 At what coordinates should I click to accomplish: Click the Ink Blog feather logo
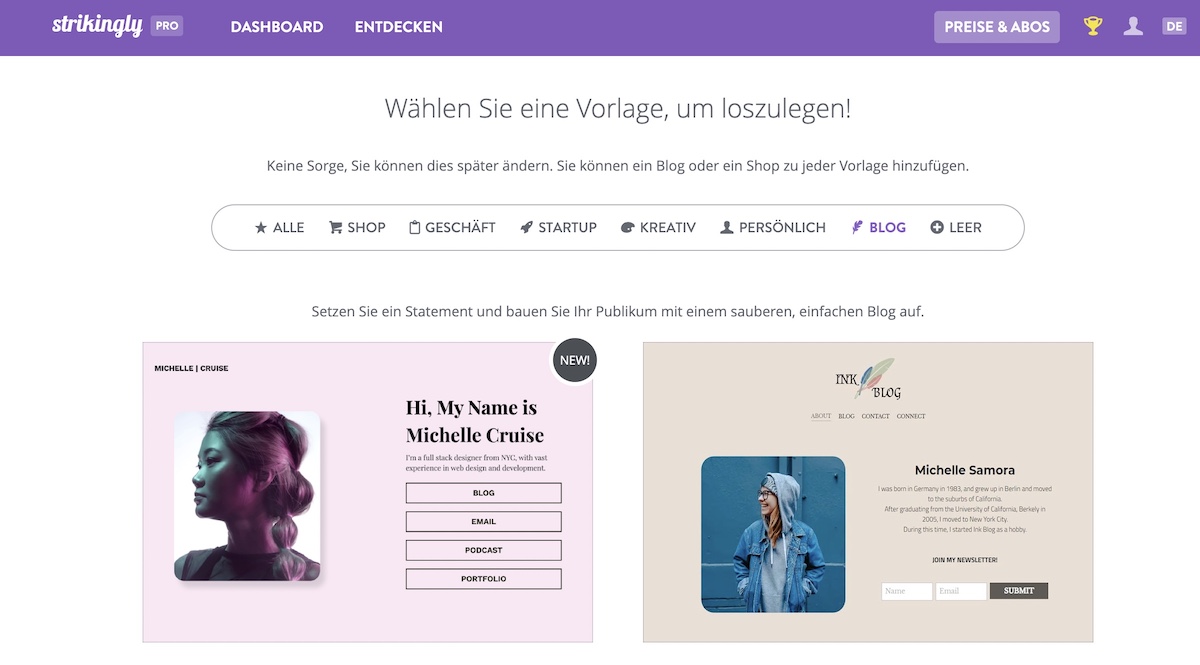click(x=867, y=379)
